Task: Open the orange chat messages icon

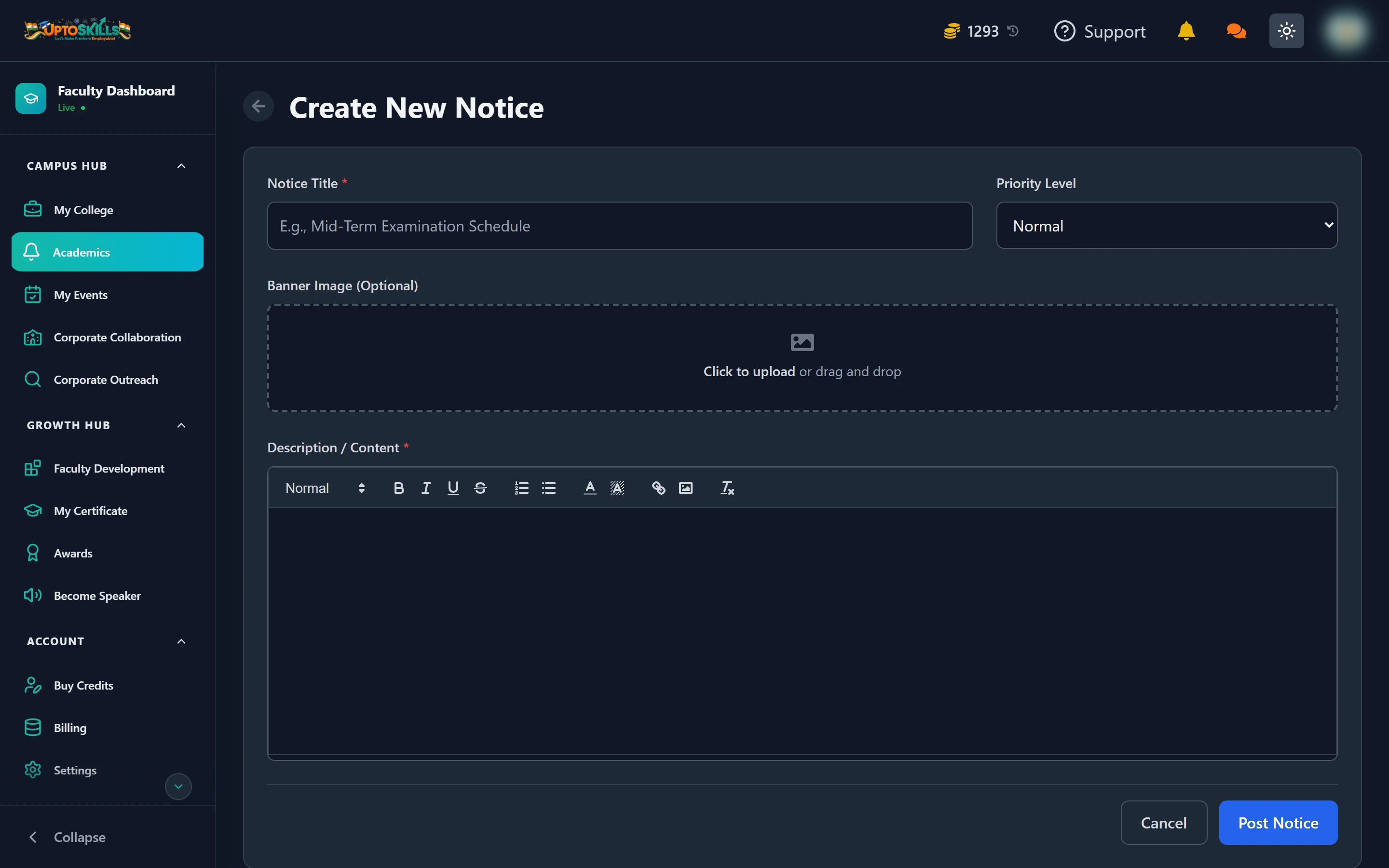Action: click(x=1236, y=30)
